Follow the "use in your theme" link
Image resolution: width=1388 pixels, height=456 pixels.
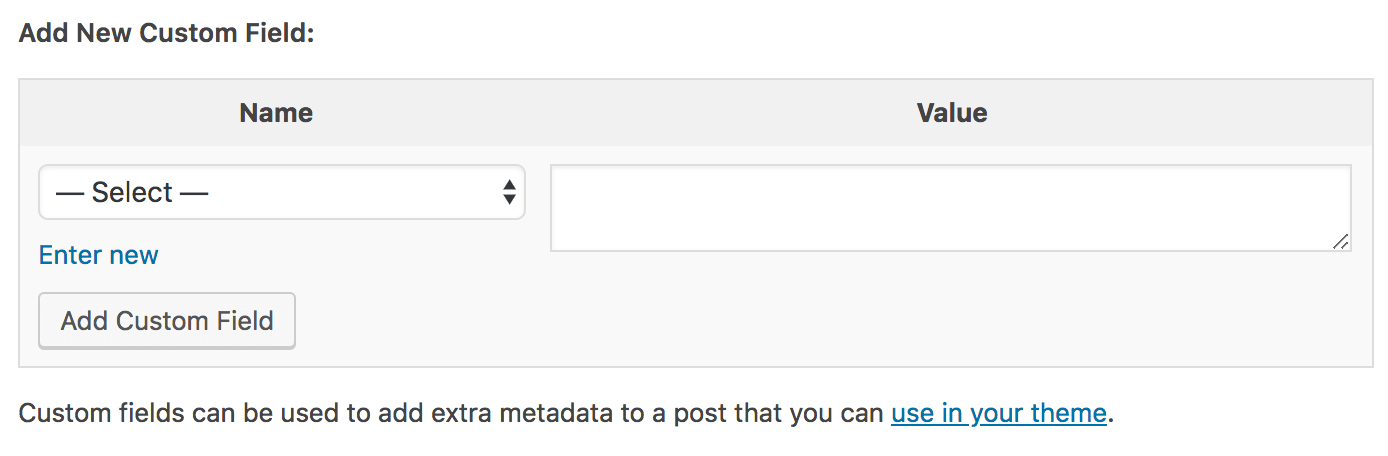tap(998, 413)
